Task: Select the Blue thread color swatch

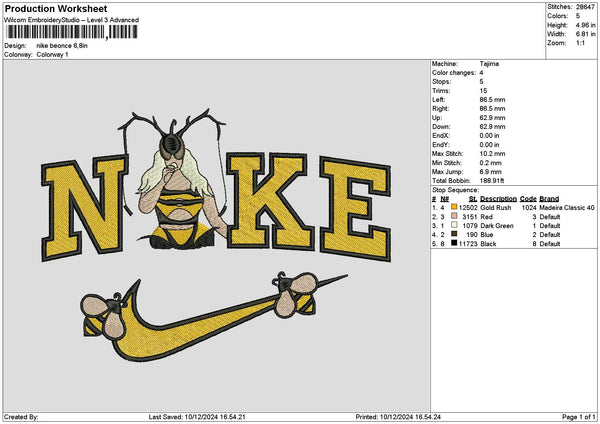Action: click(454, 234)
